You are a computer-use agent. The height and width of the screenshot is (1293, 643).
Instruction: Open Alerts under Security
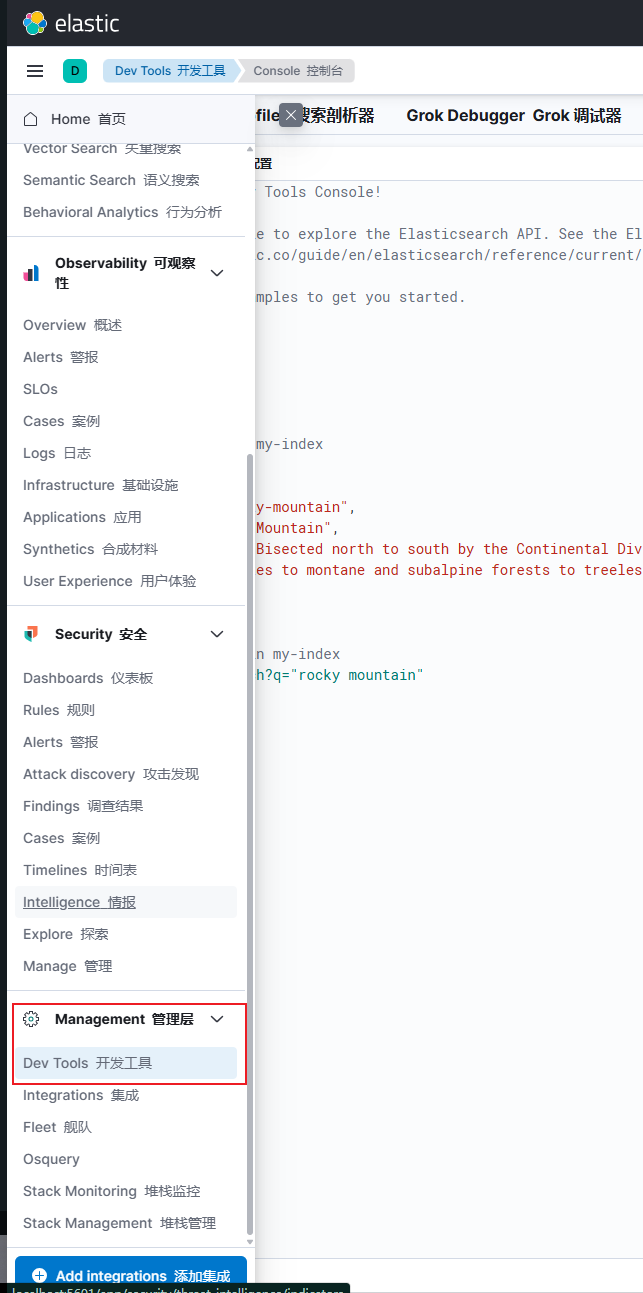pos(61,742)
